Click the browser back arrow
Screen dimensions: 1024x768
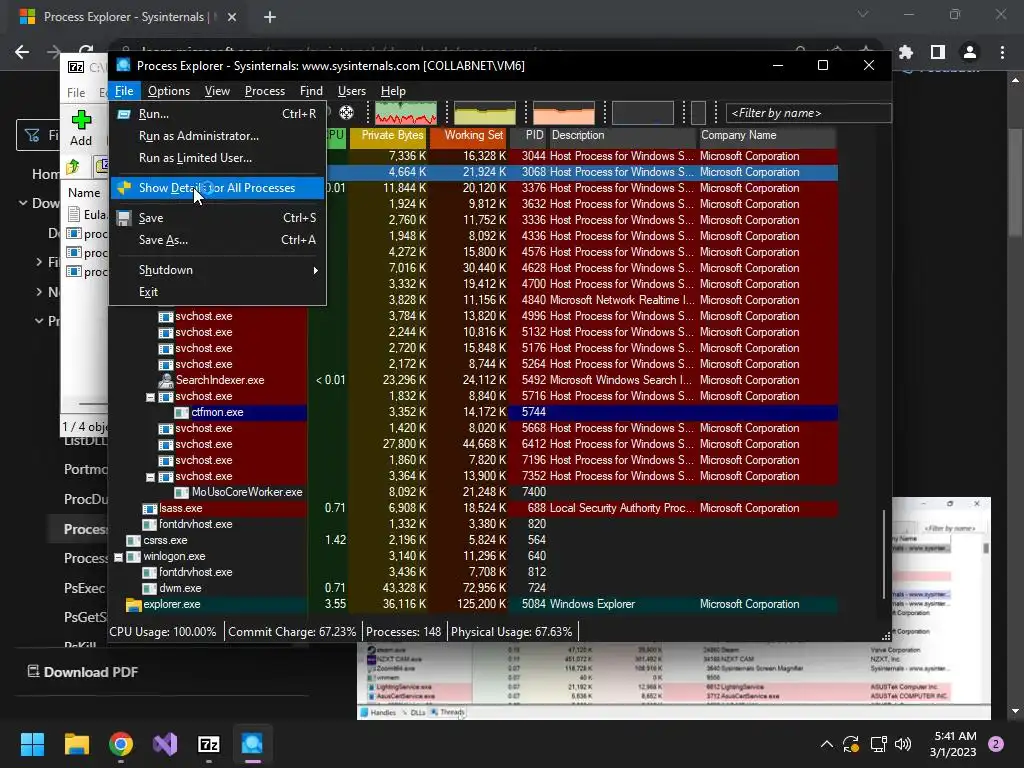click(x=22, y=52)
